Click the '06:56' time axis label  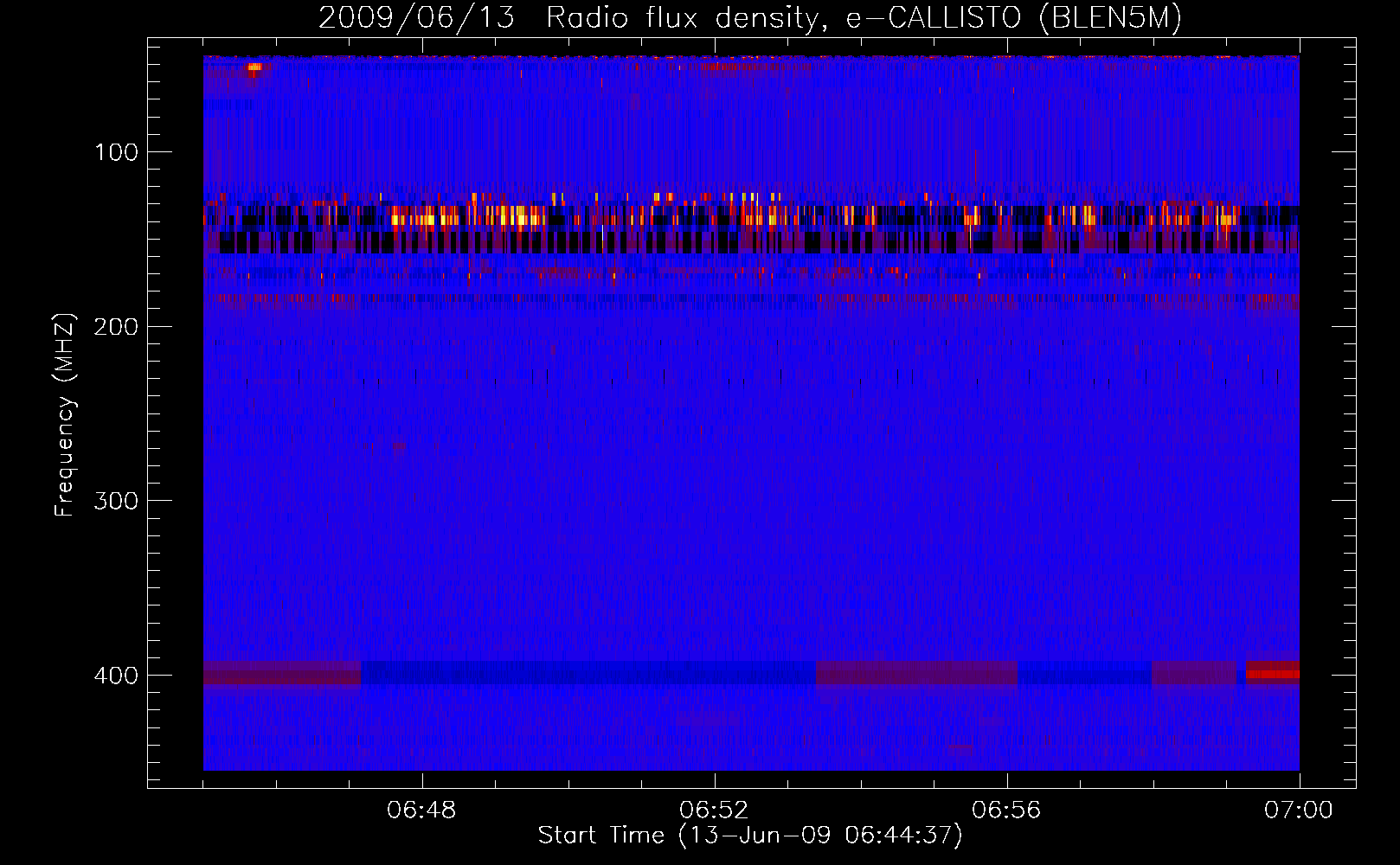(x=1006, y=811)
